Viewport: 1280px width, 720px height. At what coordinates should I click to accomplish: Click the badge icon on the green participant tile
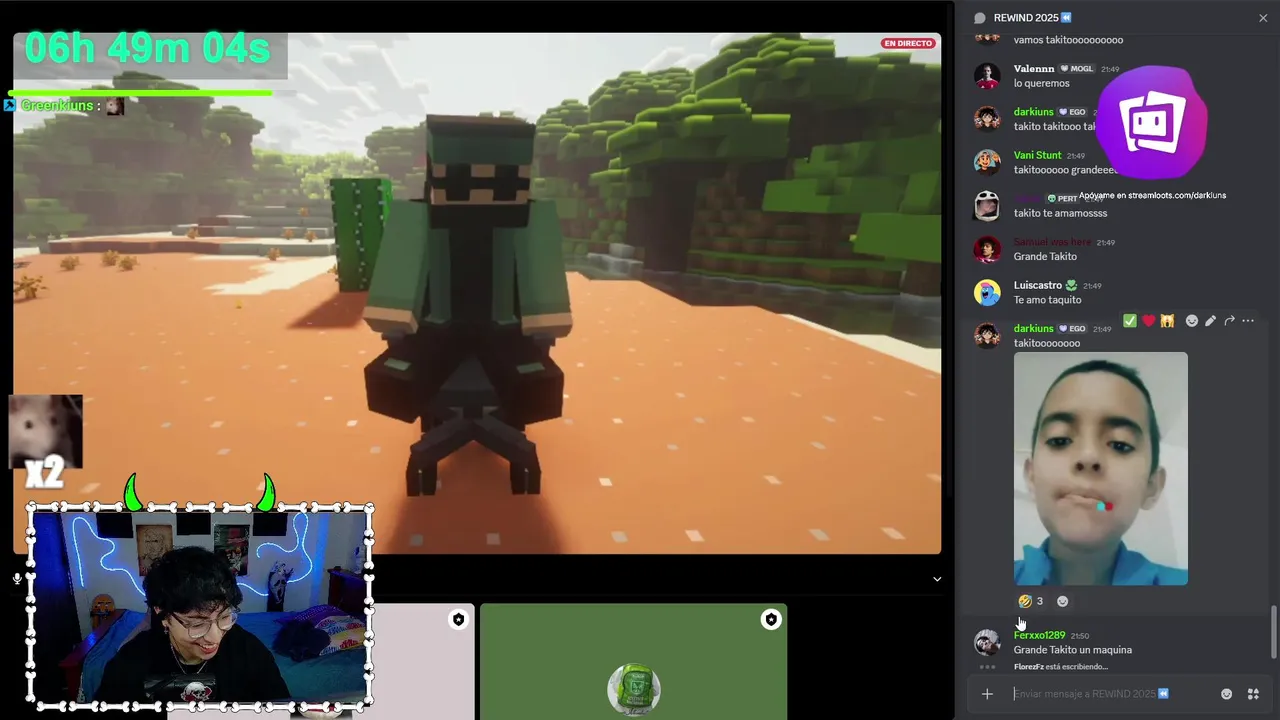point(770,620)
